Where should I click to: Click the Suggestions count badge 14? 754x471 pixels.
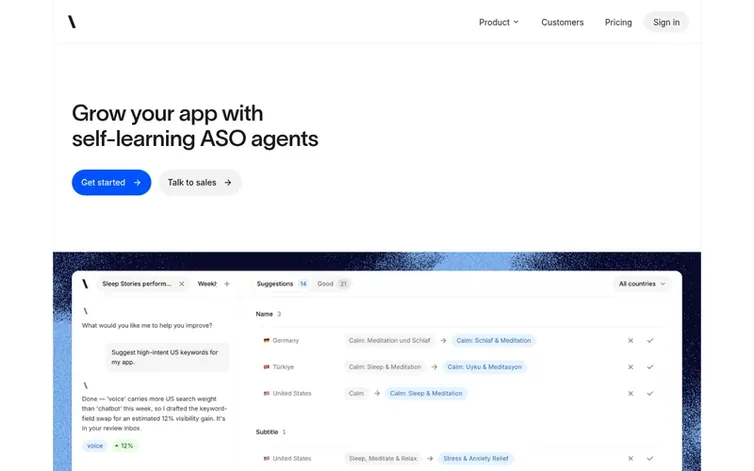tap(303, 284)
